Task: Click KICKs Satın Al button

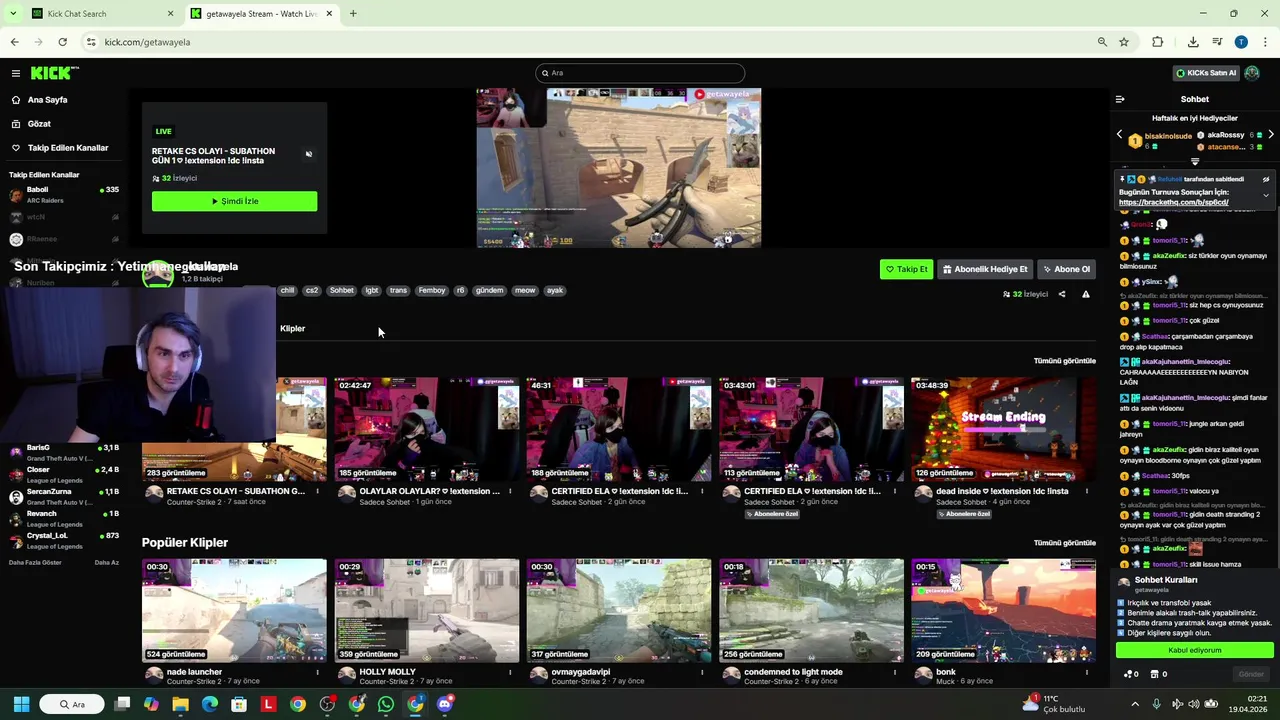Action: (x=1206, y=73)
